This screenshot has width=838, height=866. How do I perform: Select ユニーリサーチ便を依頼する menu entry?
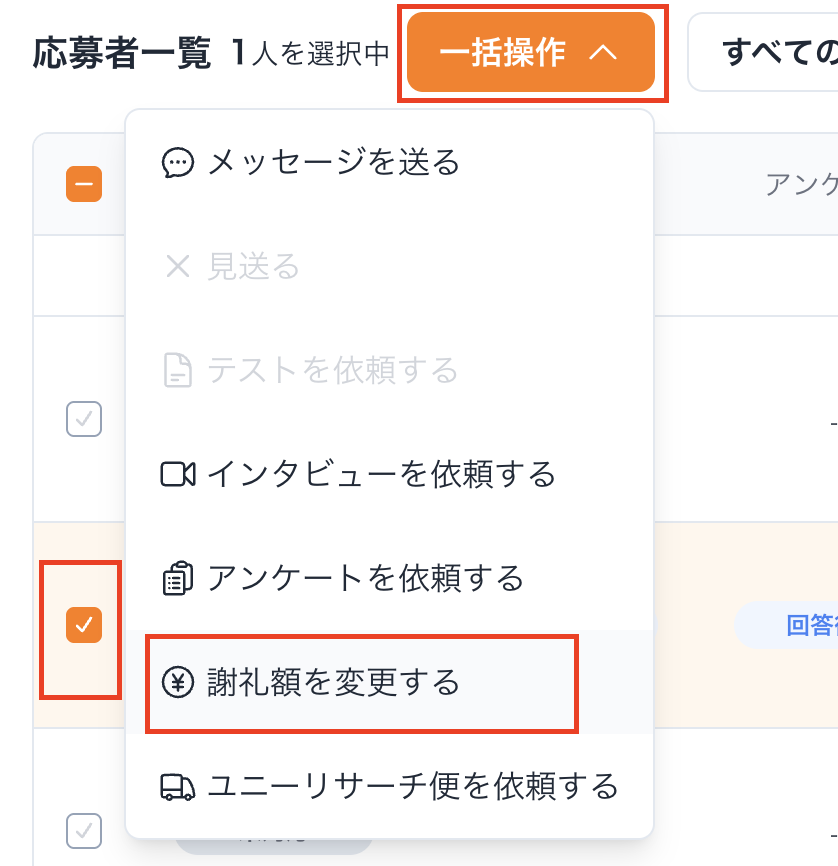[x=413, y=787]
